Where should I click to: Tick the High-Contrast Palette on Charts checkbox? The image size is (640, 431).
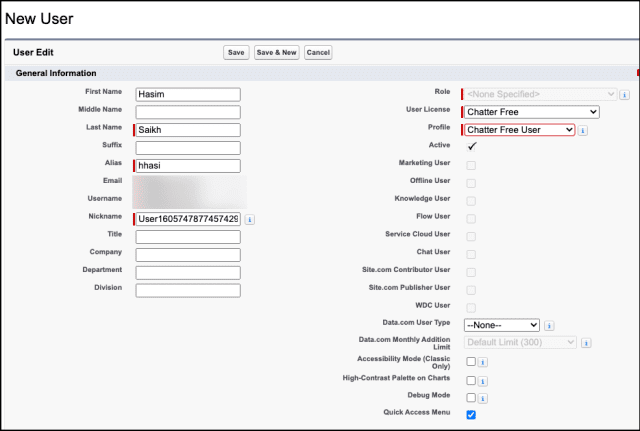click(x=471, y=380)
